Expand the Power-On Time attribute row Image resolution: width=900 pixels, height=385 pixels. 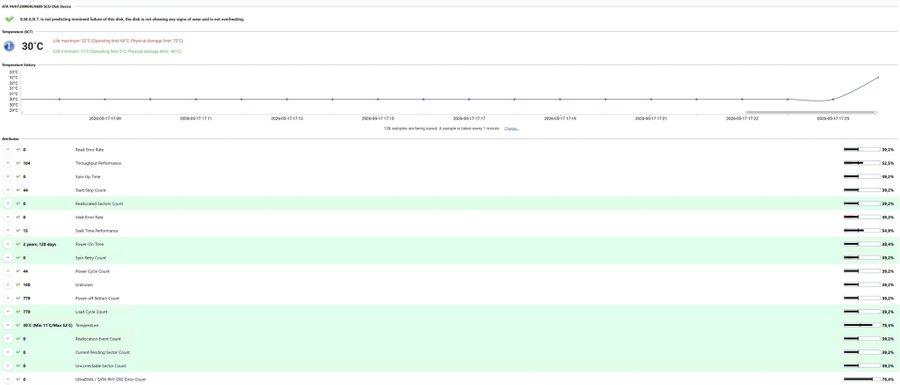(x=7, y=244)
